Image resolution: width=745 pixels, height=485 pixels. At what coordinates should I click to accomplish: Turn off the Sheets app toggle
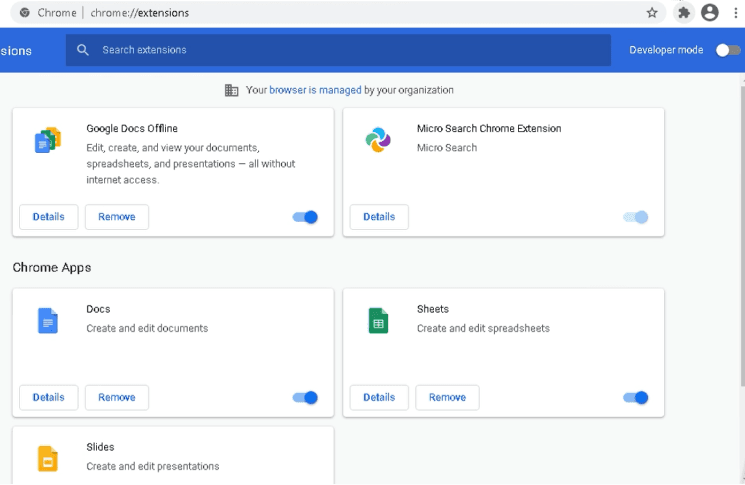[x=635, y=397]
